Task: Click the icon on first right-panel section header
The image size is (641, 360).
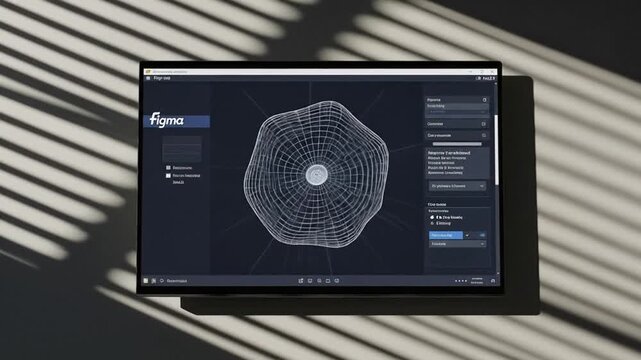Action: 484,100
